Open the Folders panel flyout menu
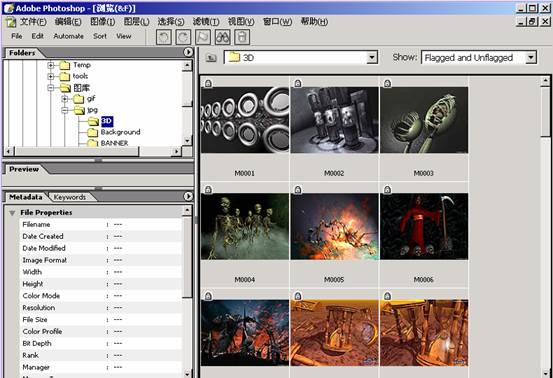 coord(188,52)
